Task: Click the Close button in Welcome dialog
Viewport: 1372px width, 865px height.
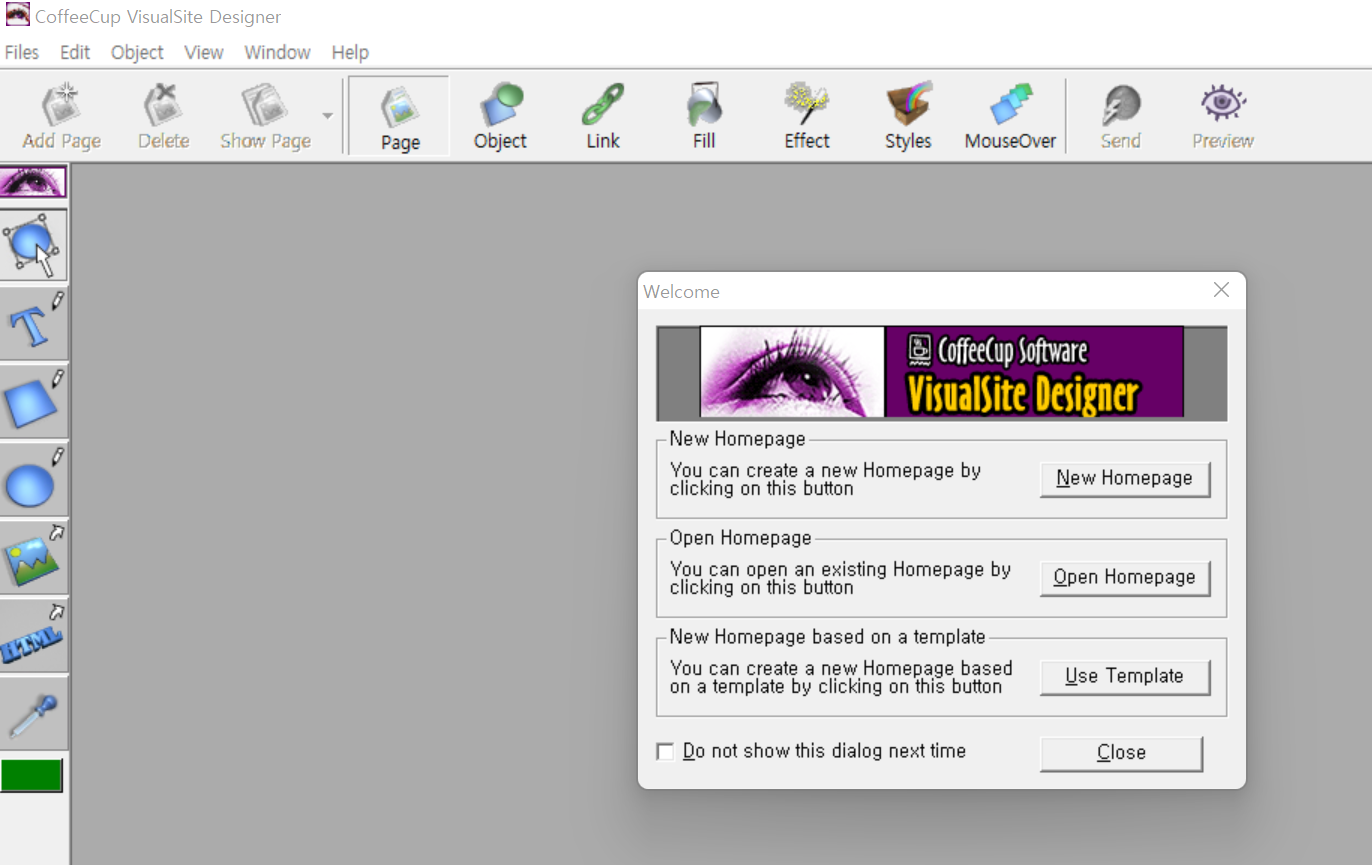Action: click(x=1121, y=753)
